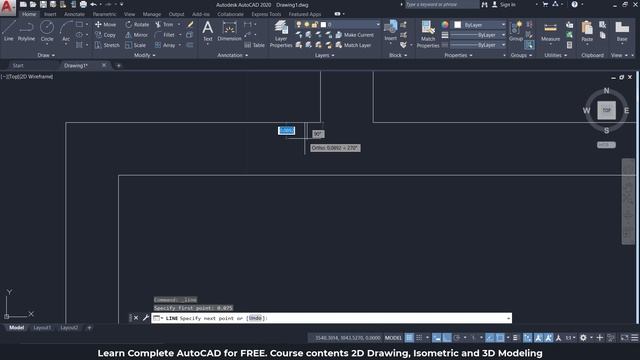Toggle 2D object snap in status bar
The width and height of the screenshot is (640, 360).
(500, 338)
